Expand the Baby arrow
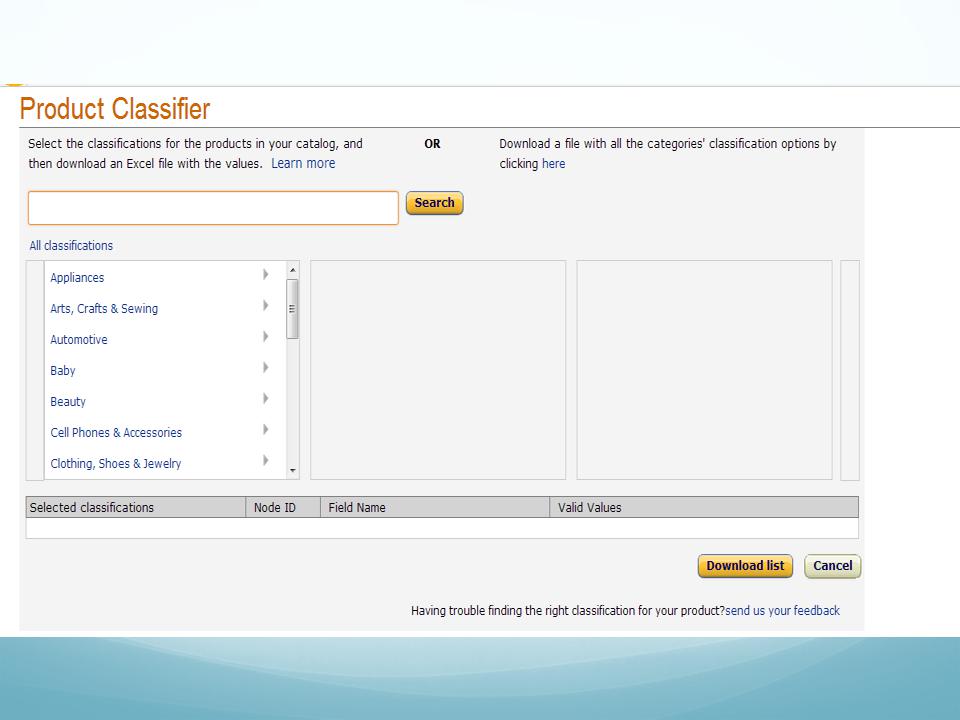This screenshot has height=720, width=960. (x=266, y=367)
